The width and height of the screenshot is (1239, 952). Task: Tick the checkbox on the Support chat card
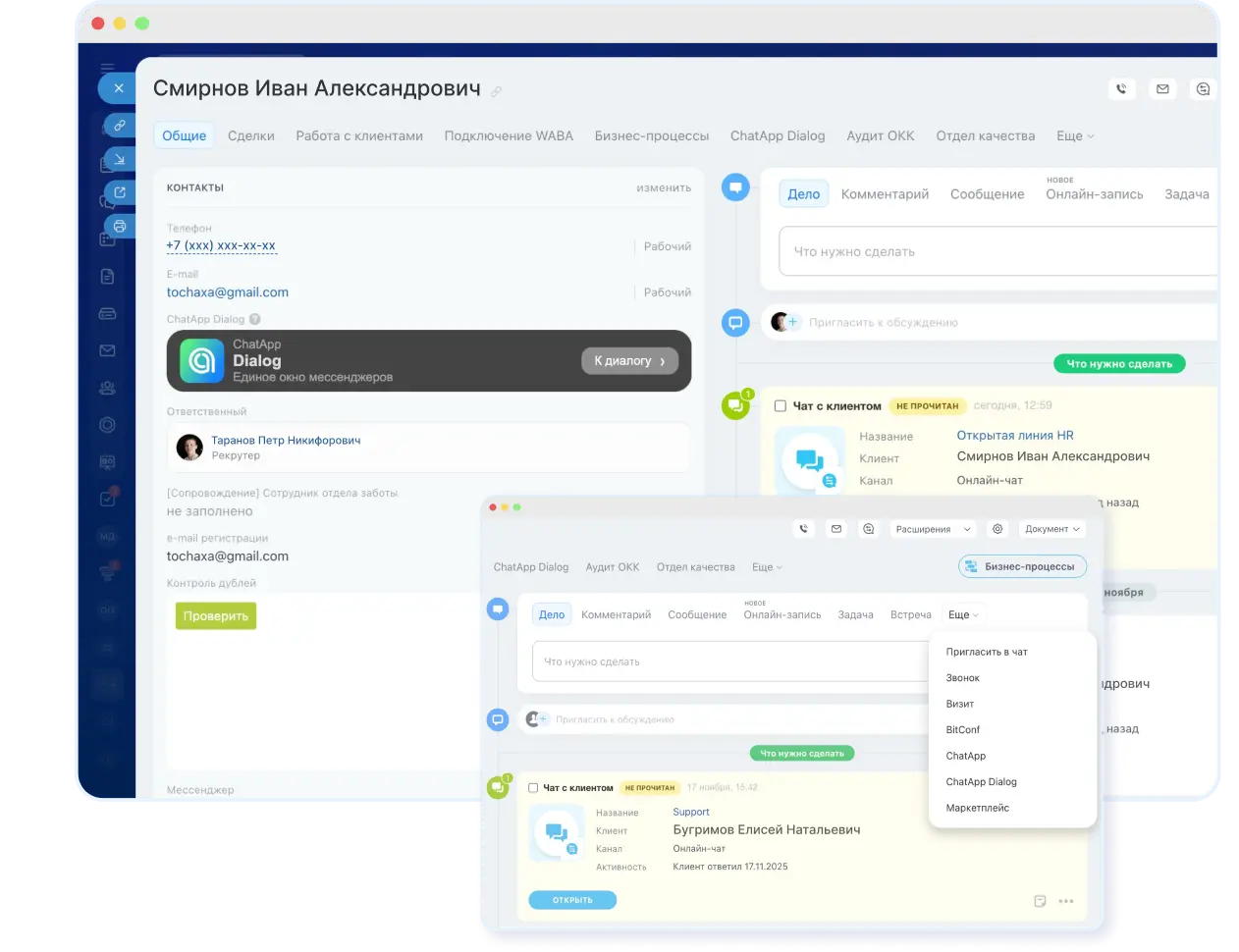point(533,787)
